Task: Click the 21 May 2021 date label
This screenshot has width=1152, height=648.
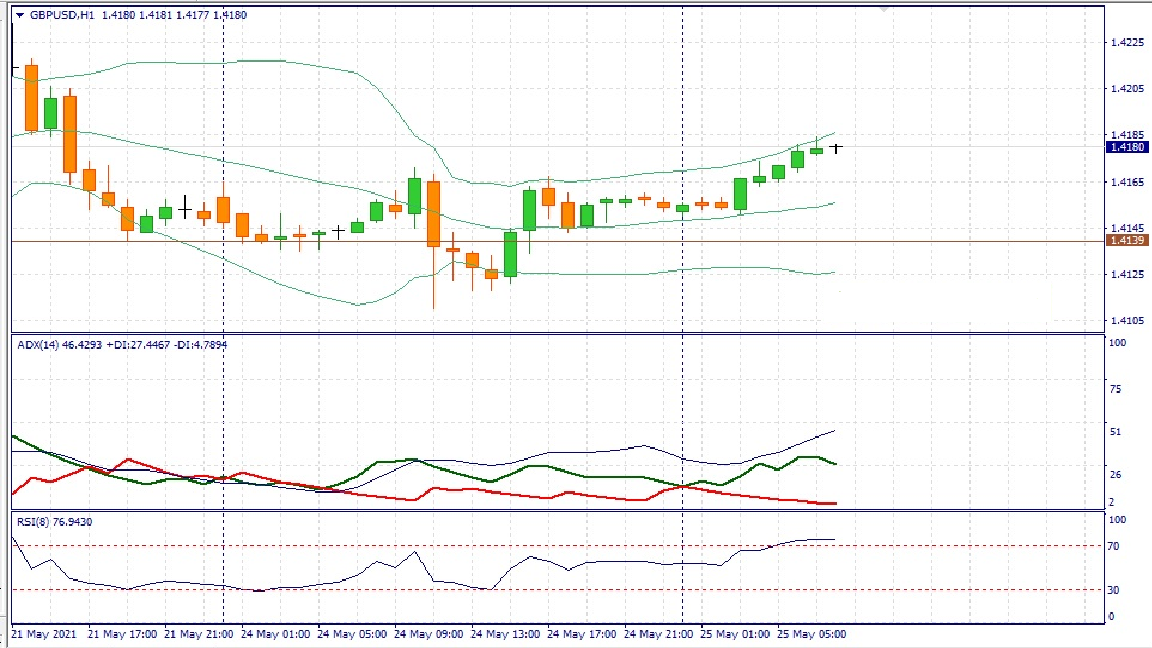Action: pyautogui.click(x=44, y=634)
